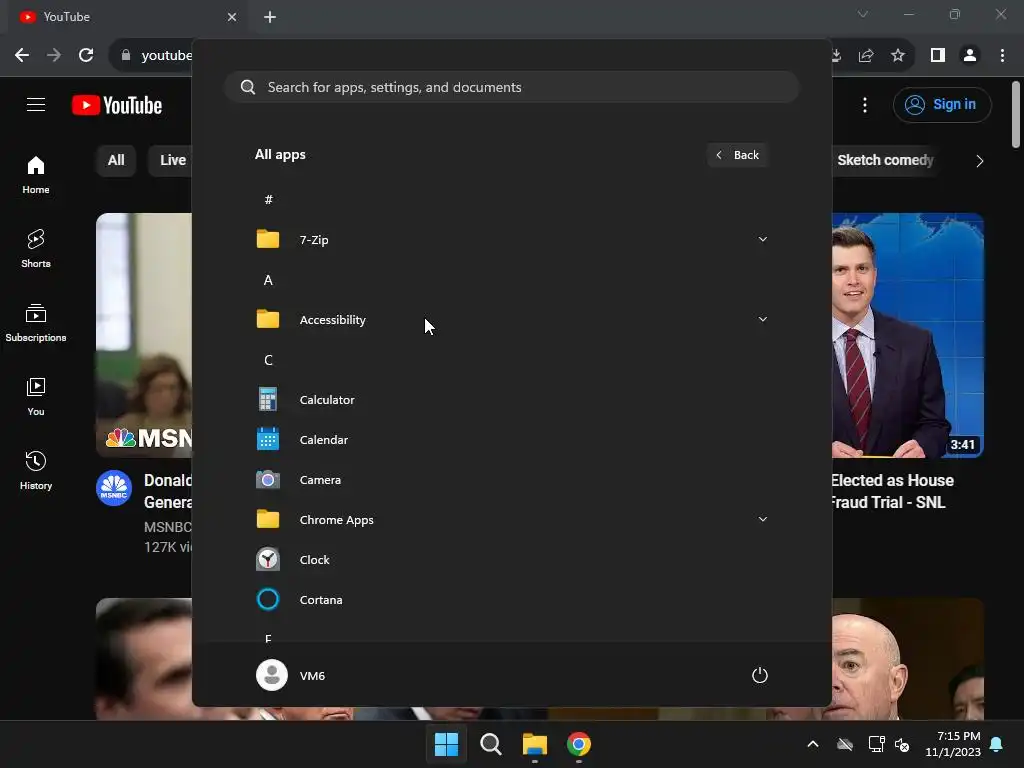Open the power options button

[x=760, y=675]
